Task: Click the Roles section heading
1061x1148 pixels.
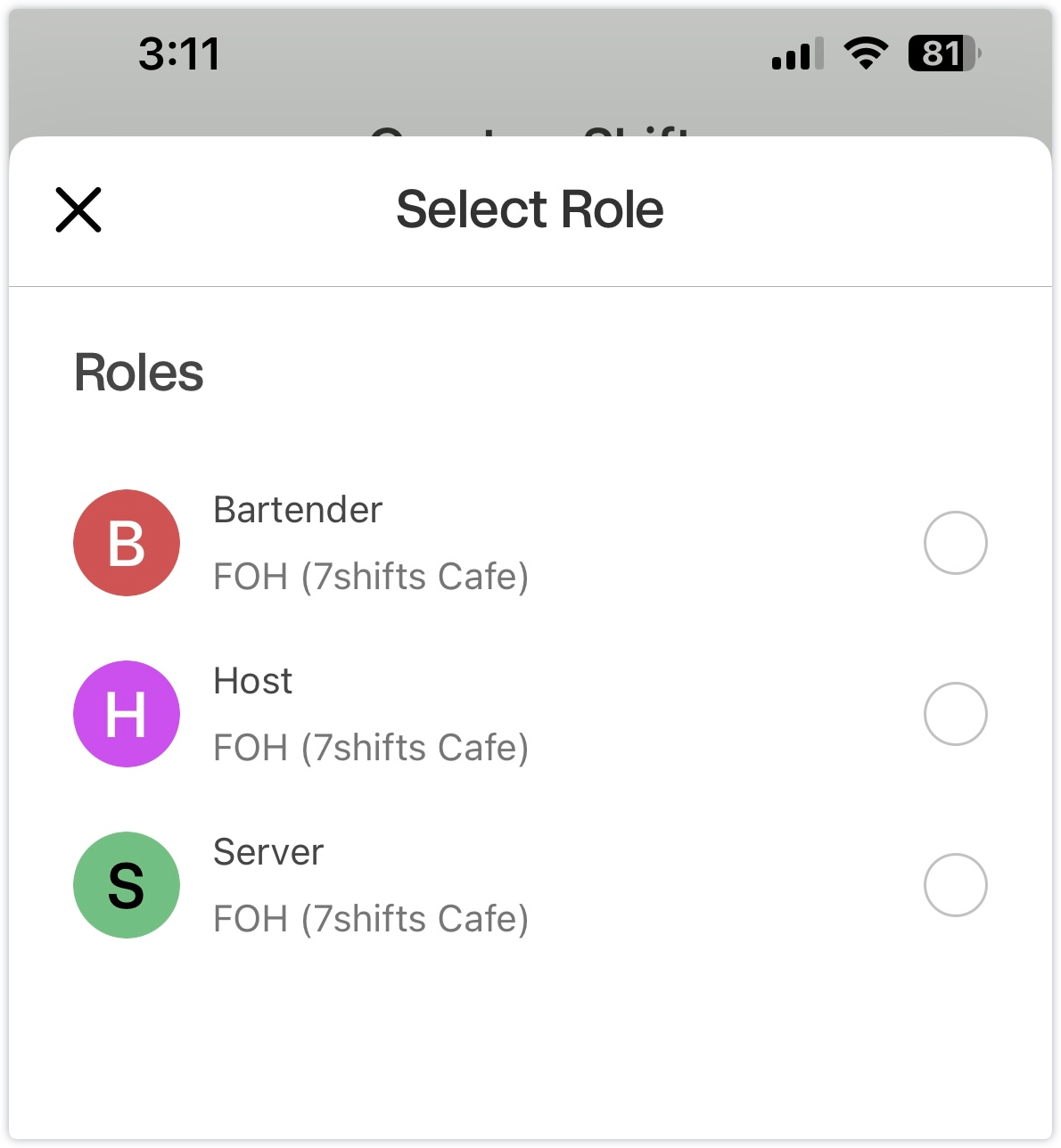Action: 139,373
